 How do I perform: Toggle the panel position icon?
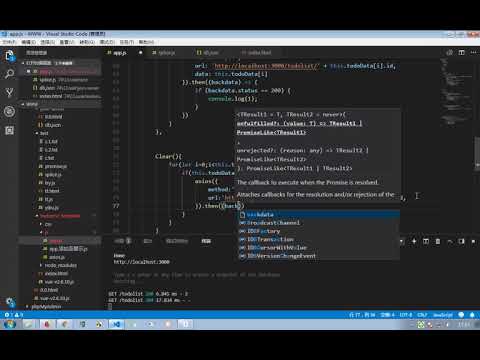[x=462, y=241]
